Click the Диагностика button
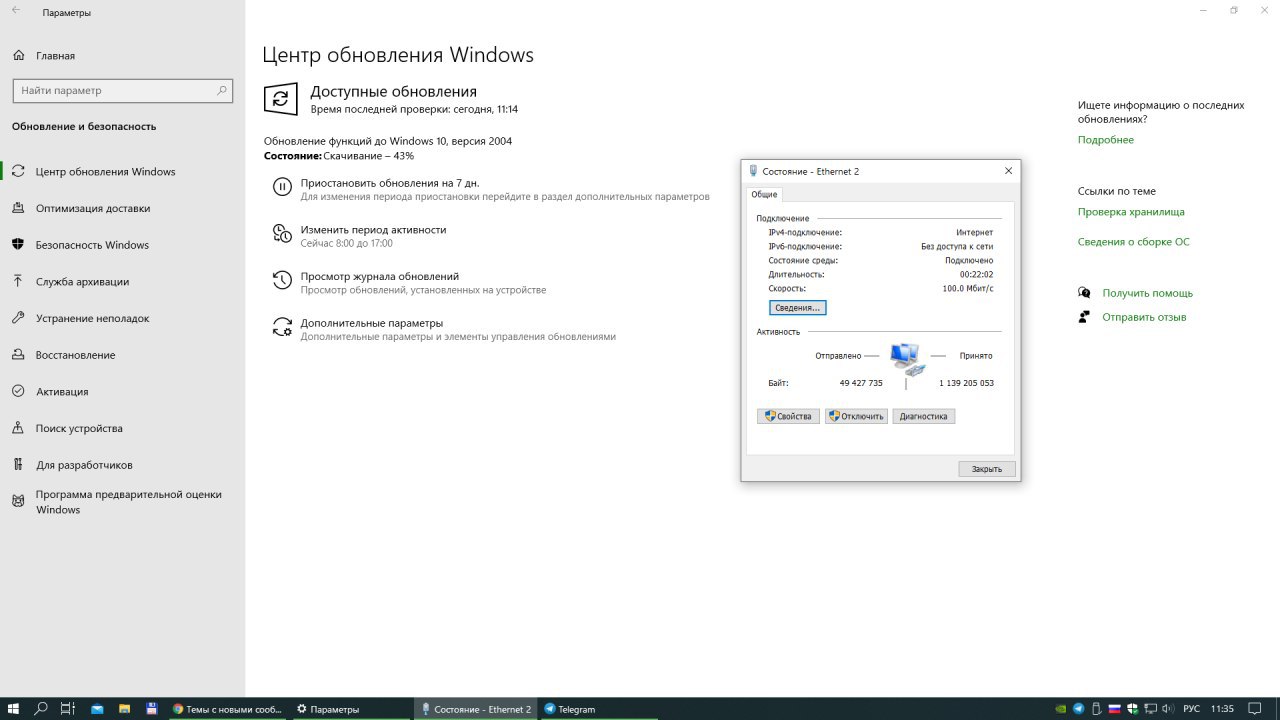This screenshot has width=1280, height=720. click(x=924, y=416)
